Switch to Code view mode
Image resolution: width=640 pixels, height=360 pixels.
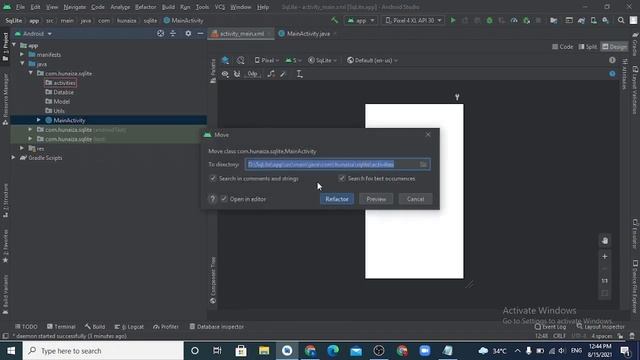pos(562,47)
